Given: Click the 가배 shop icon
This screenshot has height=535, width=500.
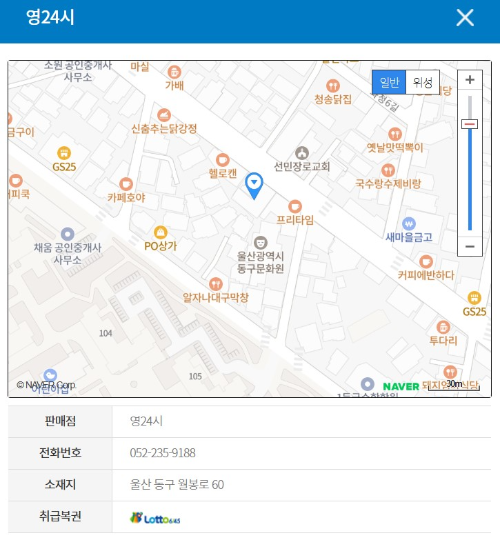Looking at the screenshot, I should 174,72.
